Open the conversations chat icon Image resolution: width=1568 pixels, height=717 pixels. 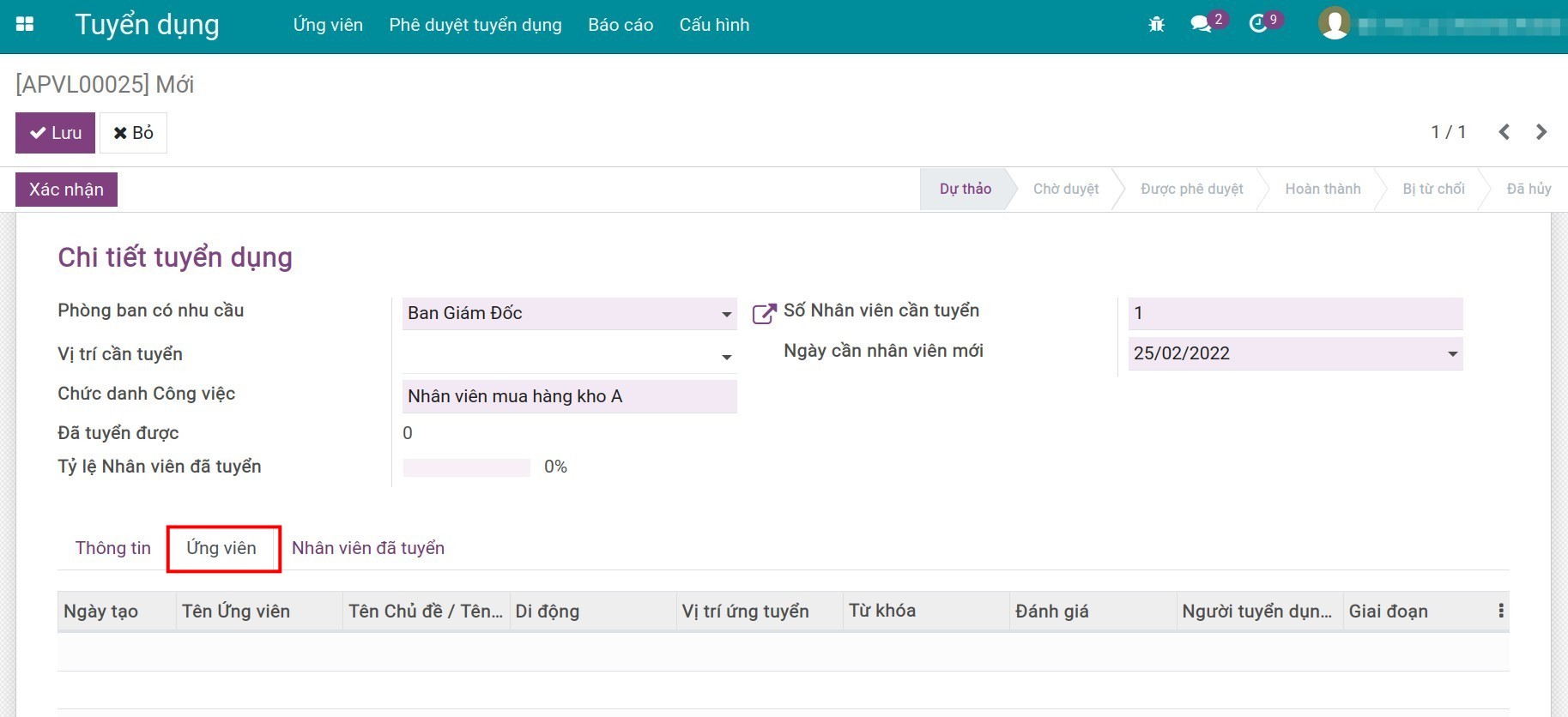(1202, 24)
